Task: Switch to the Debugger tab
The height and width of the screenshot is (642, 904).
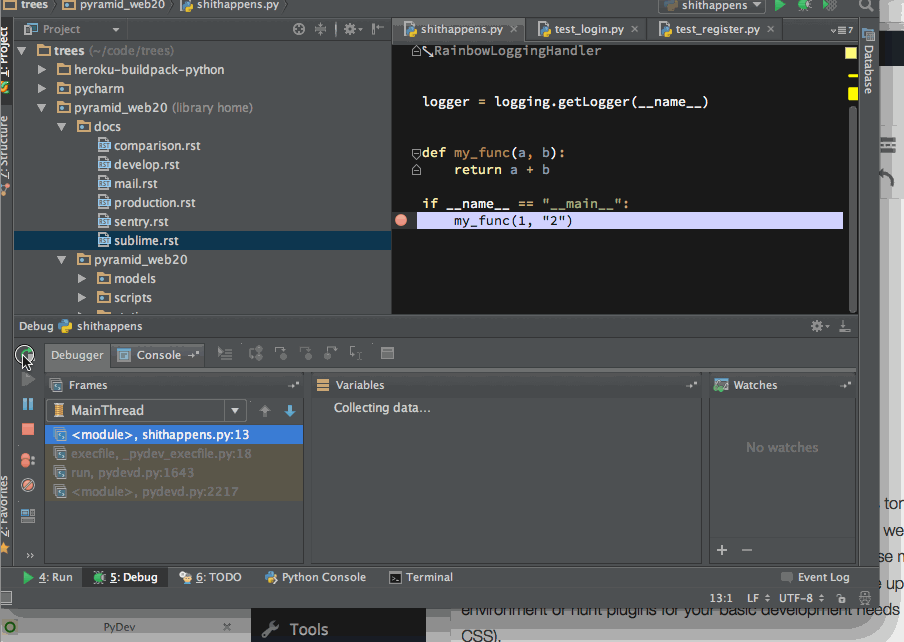Action: 77,355
